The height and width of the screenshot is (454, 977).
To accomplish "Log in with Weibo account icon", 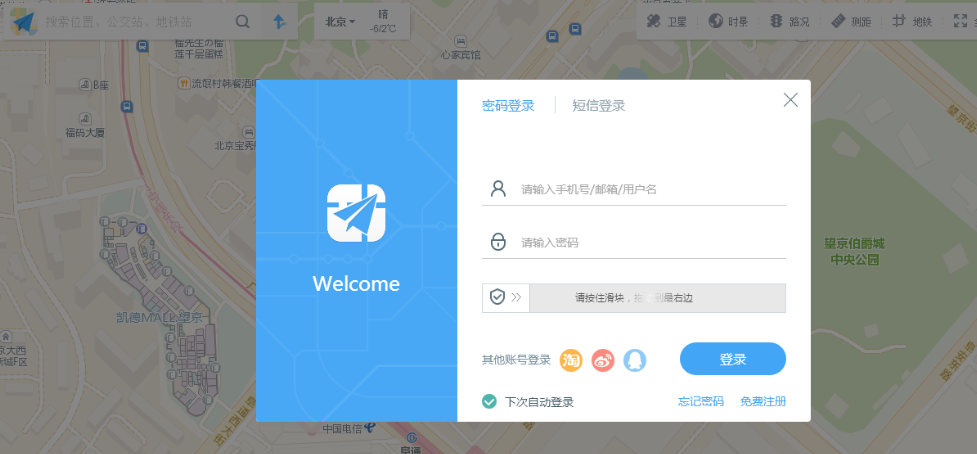I will pyautogui.click(x=603, y=360).
